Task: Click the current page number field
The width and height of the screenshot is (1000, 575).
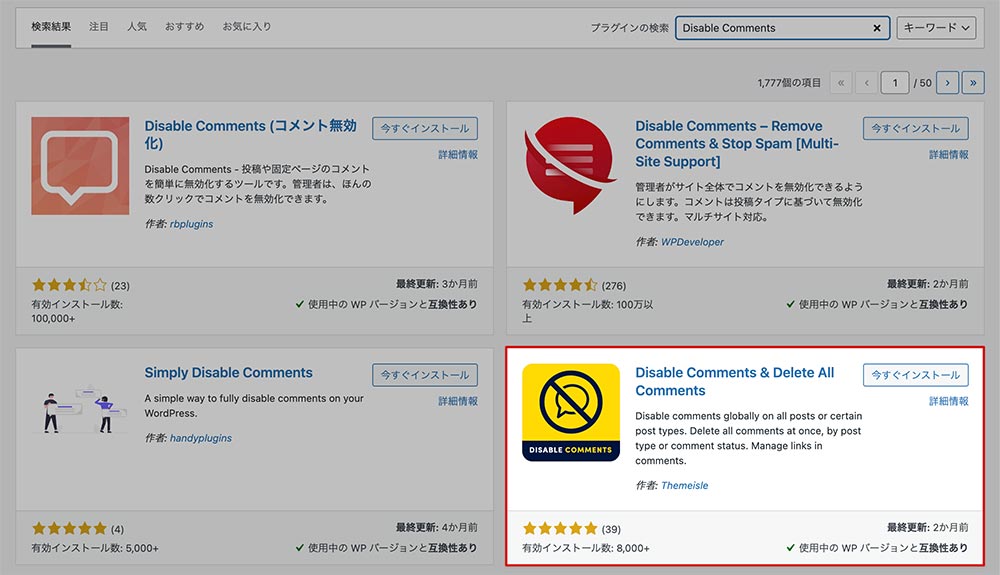Action: click(895, 83)
